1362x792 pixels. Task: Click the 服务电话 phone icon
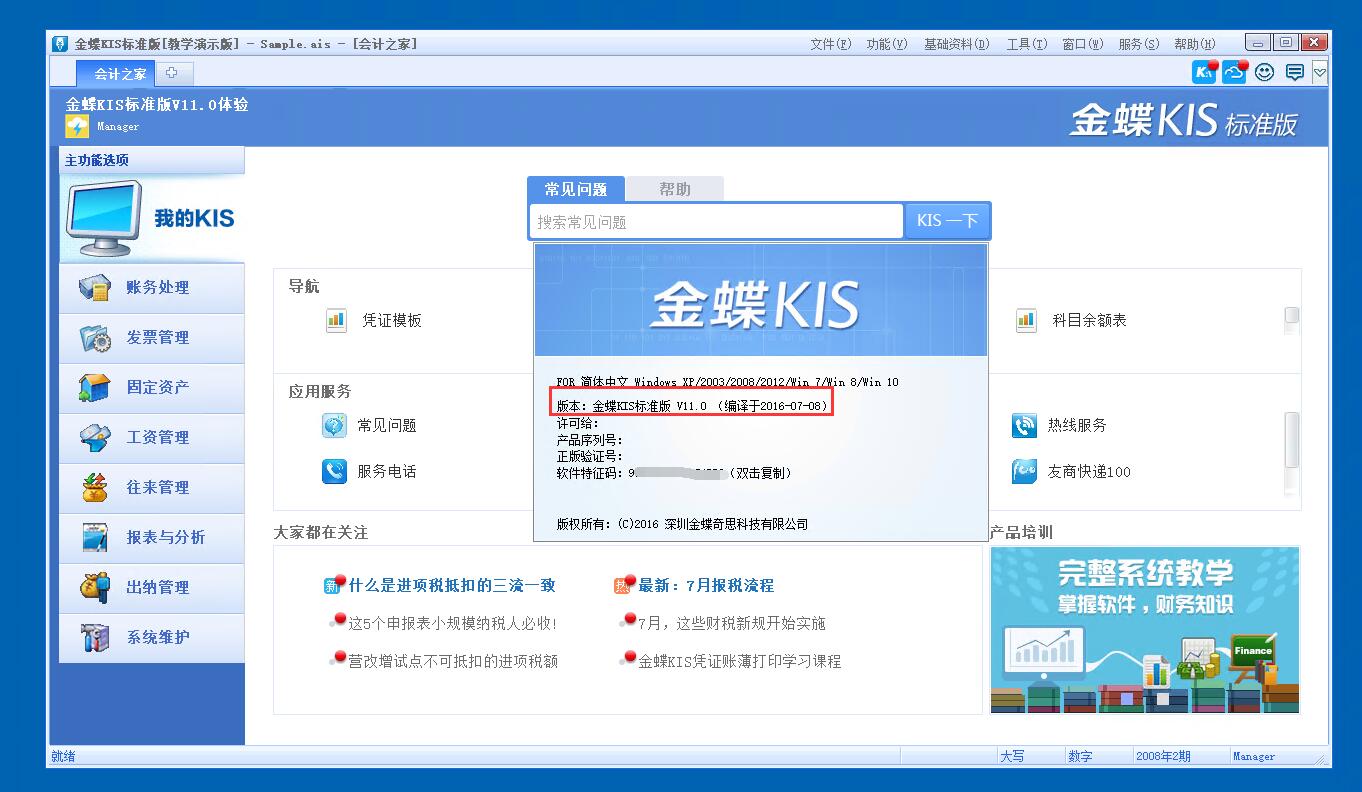(x=334, y=471)
